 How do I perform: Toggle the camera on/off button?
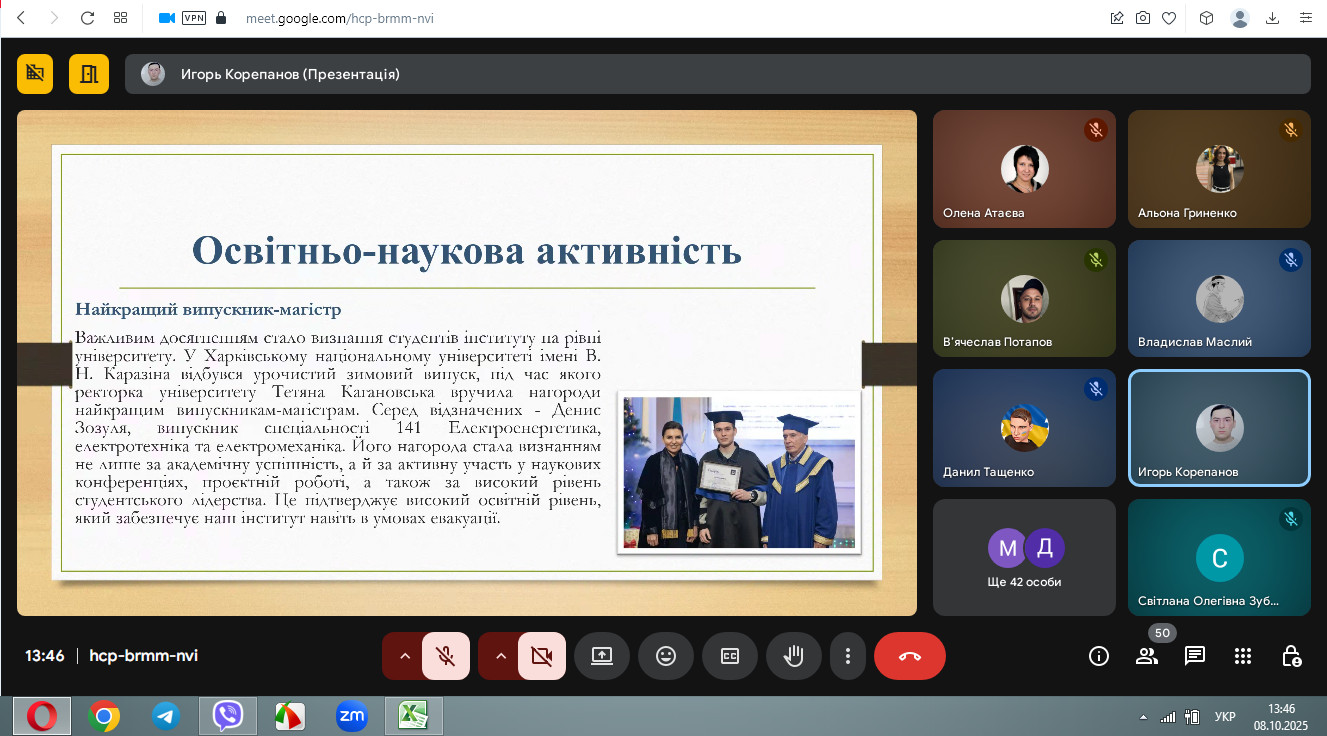click(x=542, y=656)
